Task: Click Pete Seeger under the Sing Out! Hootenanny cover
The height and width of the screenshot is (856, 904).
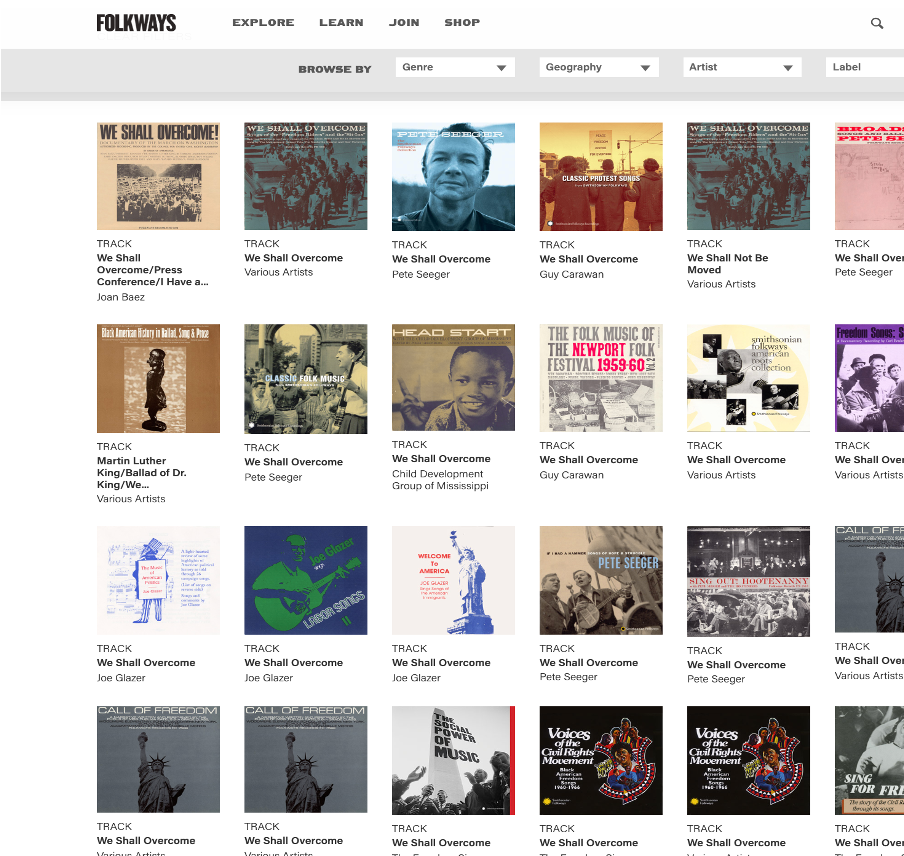Action: (x=716, y=679)
